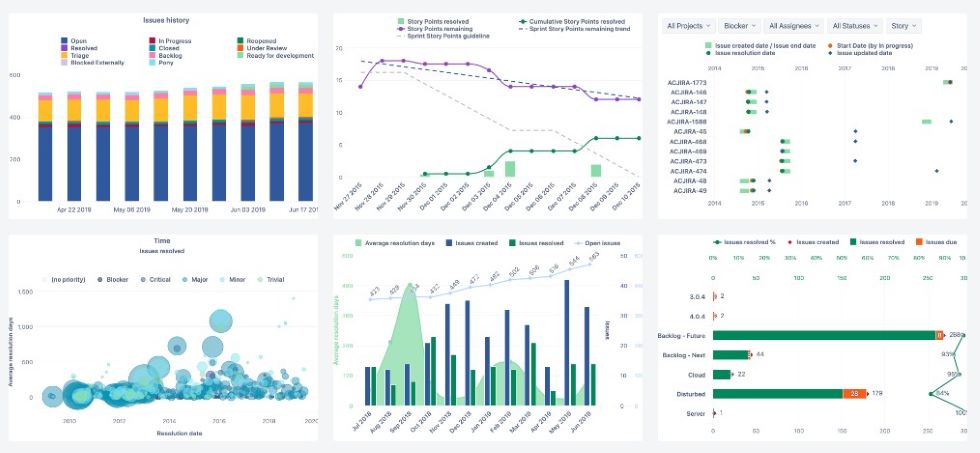Click the Issues due orange legend icon
The width and height of the screenshot is (980, 453).
[x=919, y=242]
